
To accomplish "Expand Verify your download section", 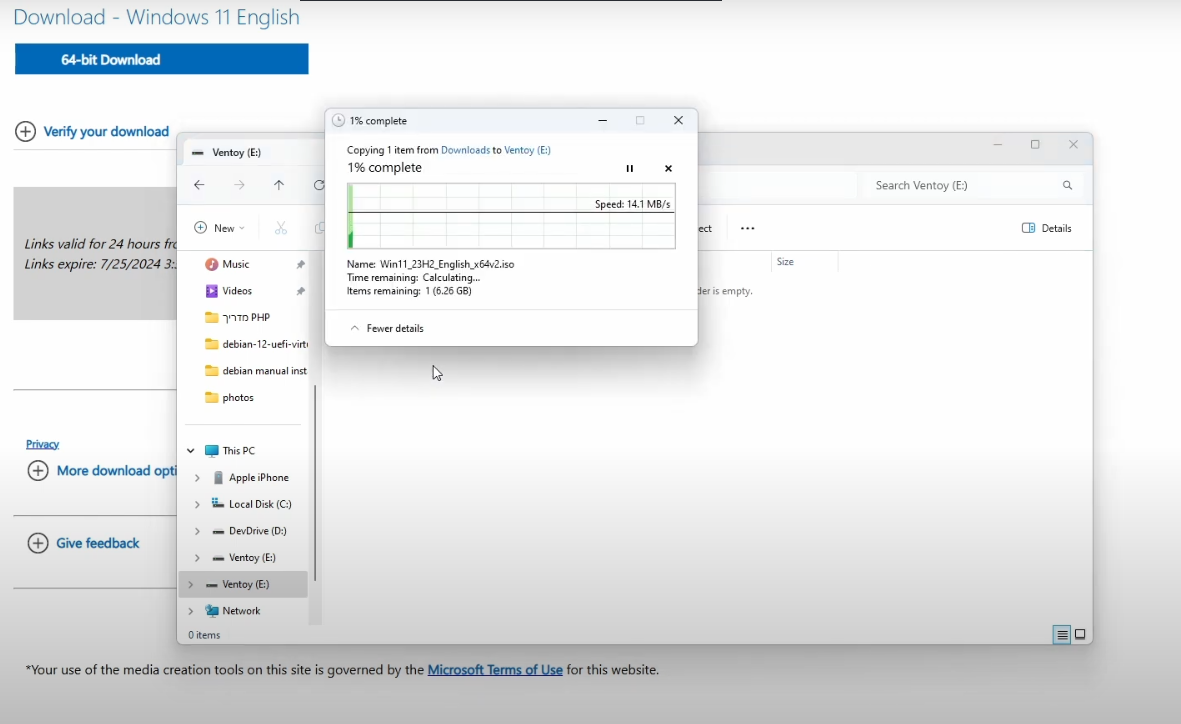I will tap(92, 131).
